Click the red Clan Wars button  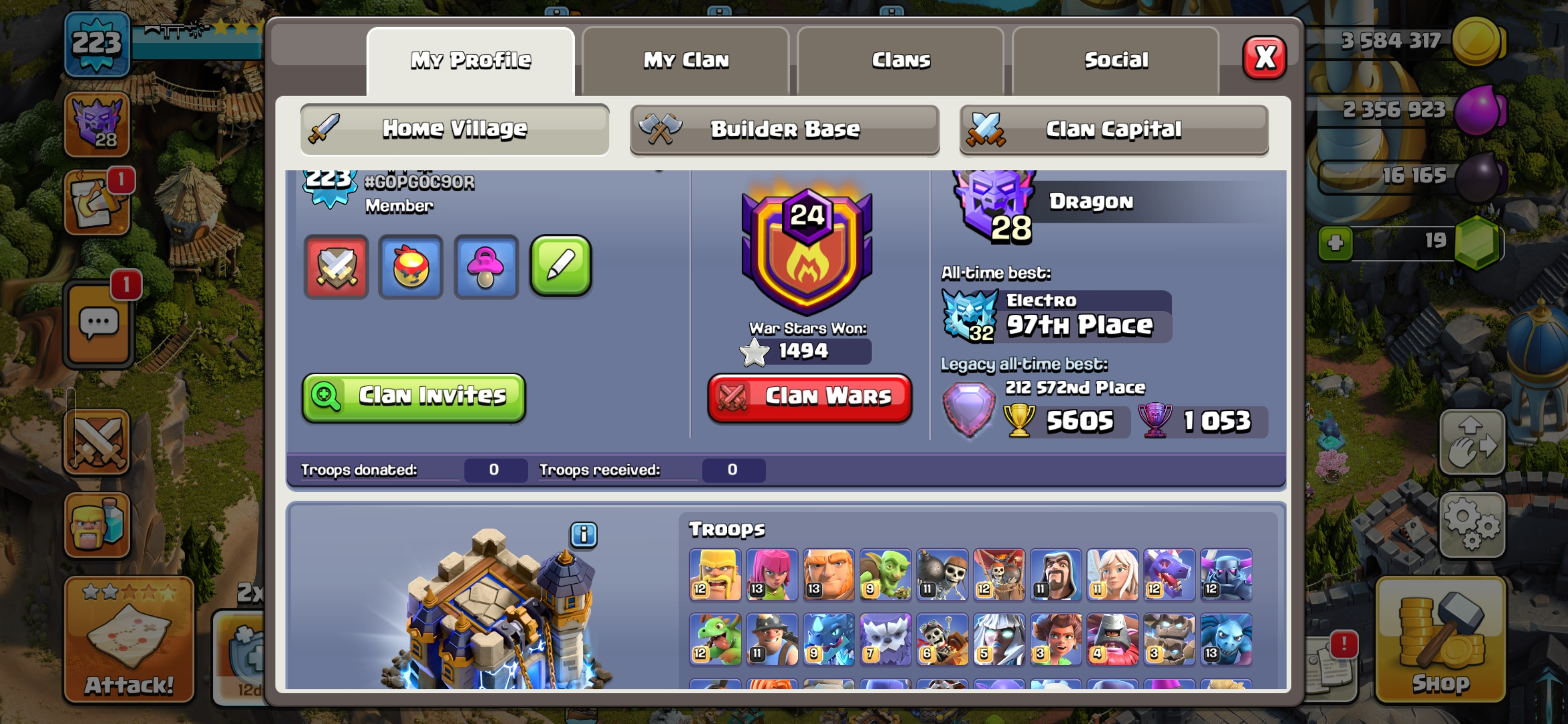810,397
